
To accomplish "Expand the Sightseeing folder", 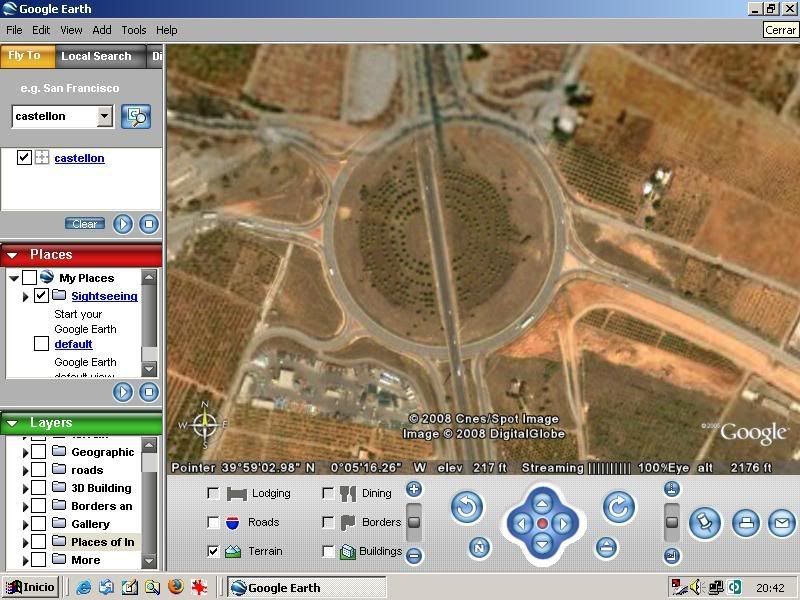I will click(26, 296).
